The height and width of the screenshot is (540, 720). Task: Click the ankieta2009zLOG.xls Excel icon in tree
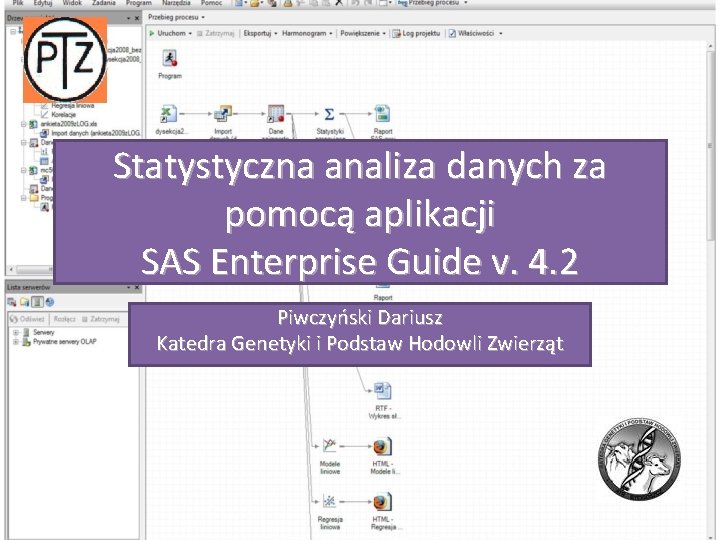coord(34,124)
